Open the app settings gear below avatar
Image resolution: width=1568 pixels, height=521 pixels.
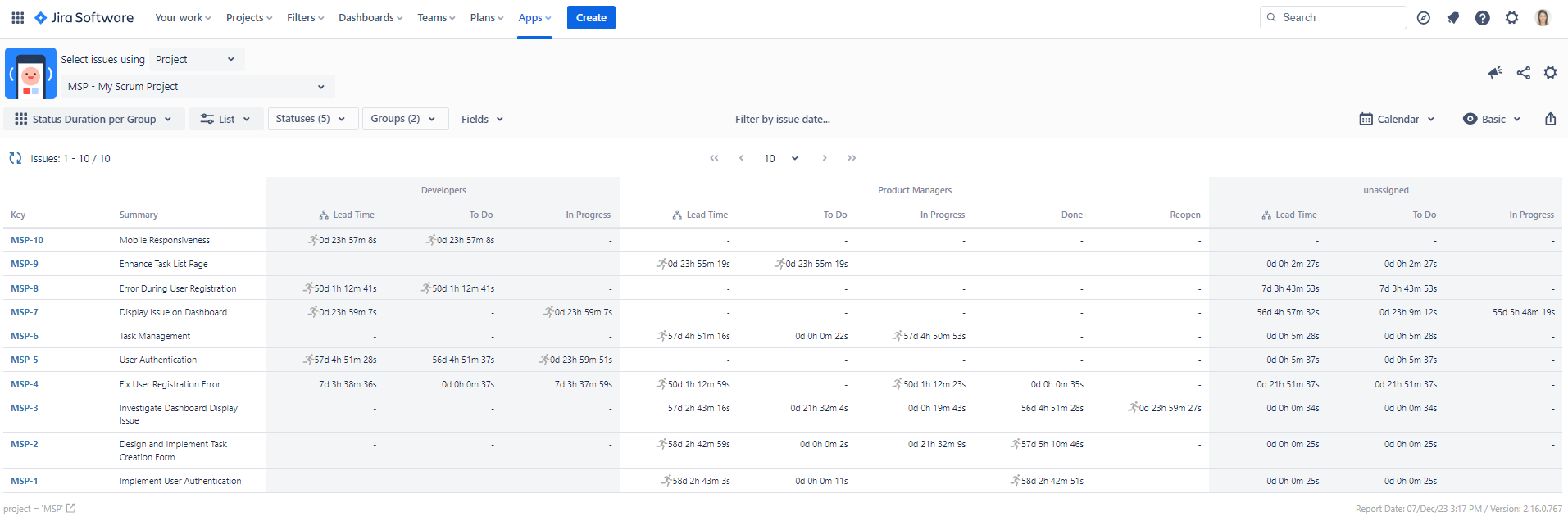tap(1550, 73)
